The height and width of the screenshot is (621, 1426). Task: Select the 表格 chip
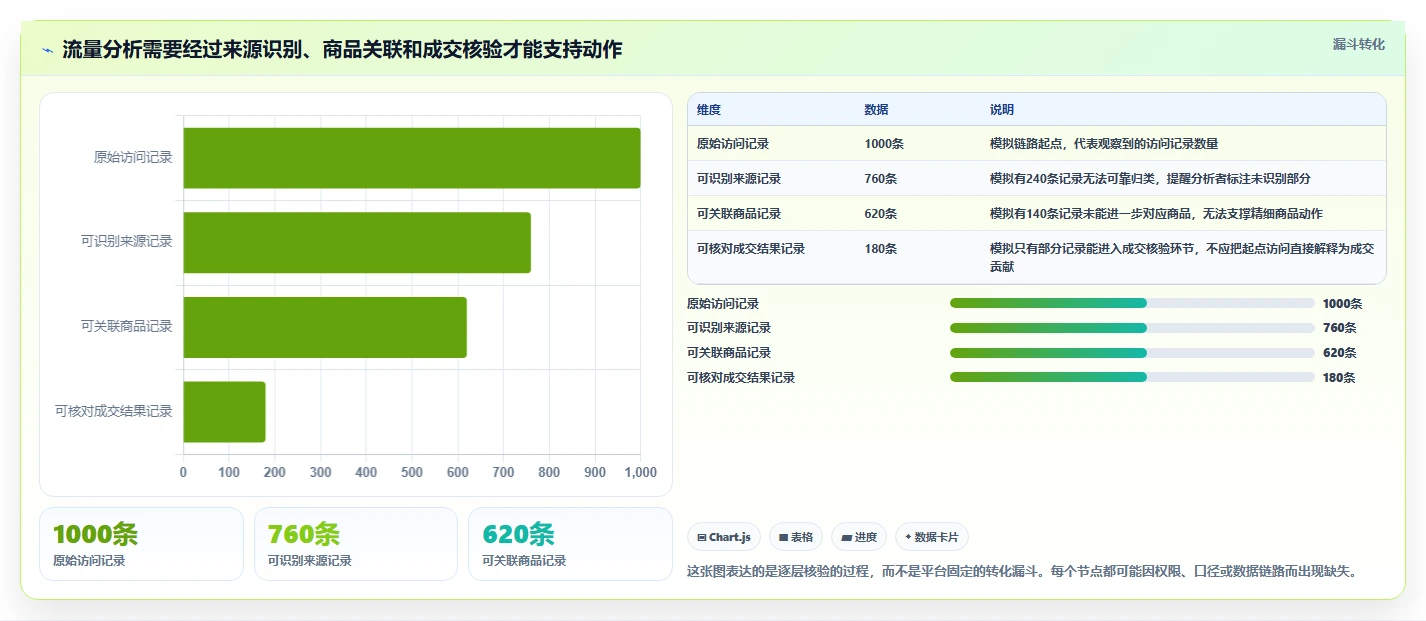click(796, 537)
